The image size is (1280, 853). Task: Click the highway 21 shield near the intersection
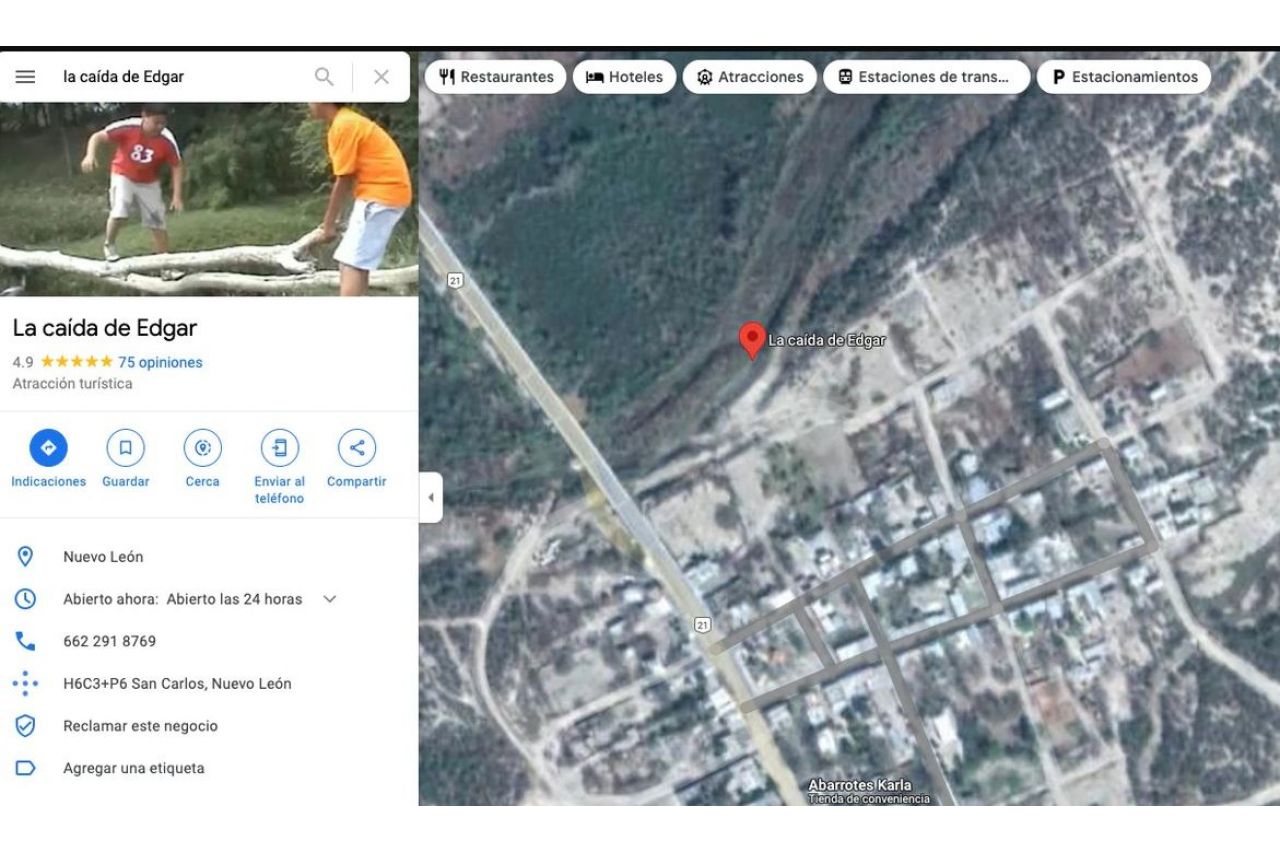(x=702, y=625)
